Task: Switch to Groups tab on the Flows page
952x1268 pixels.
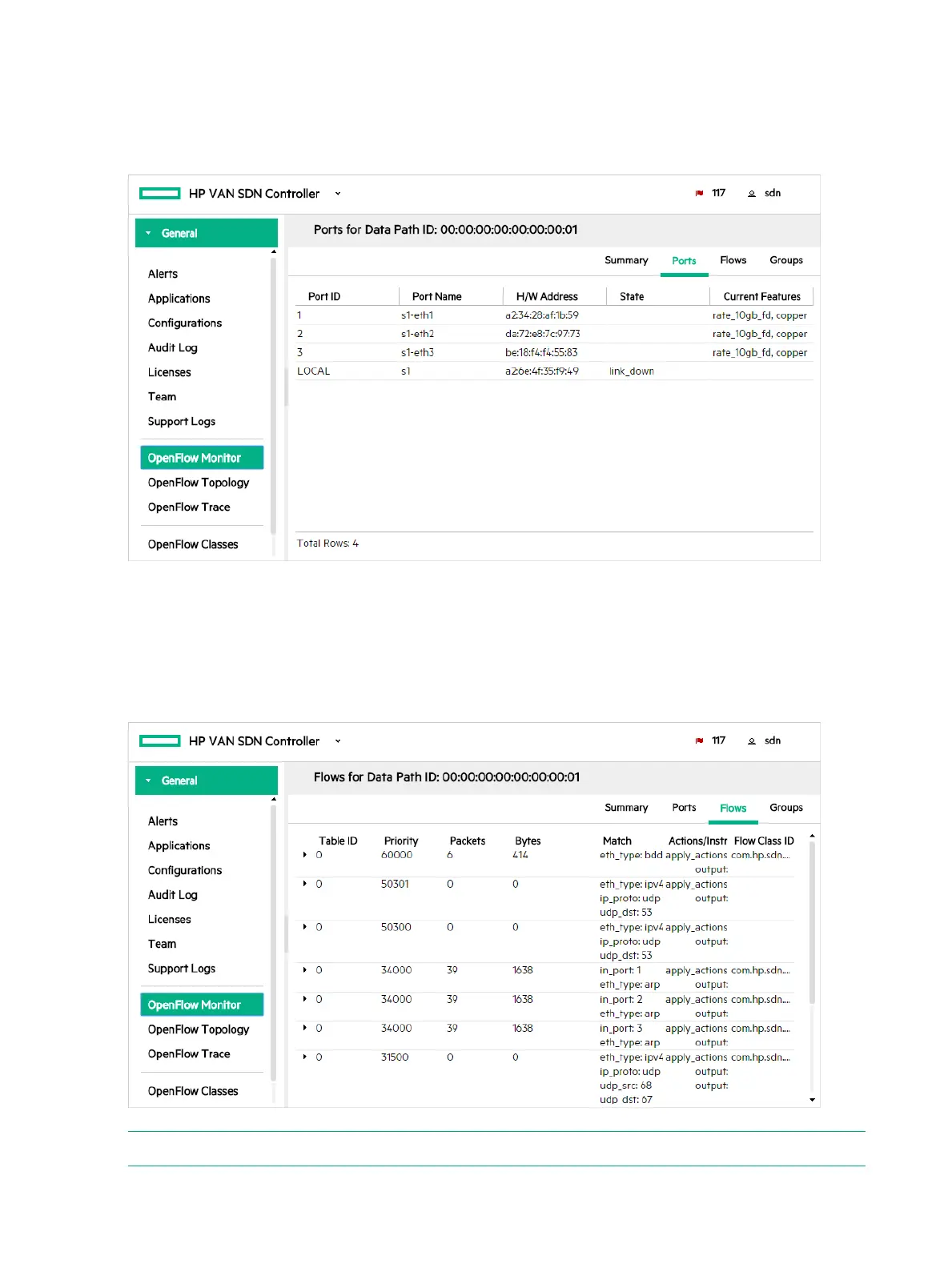Action: 786,808
